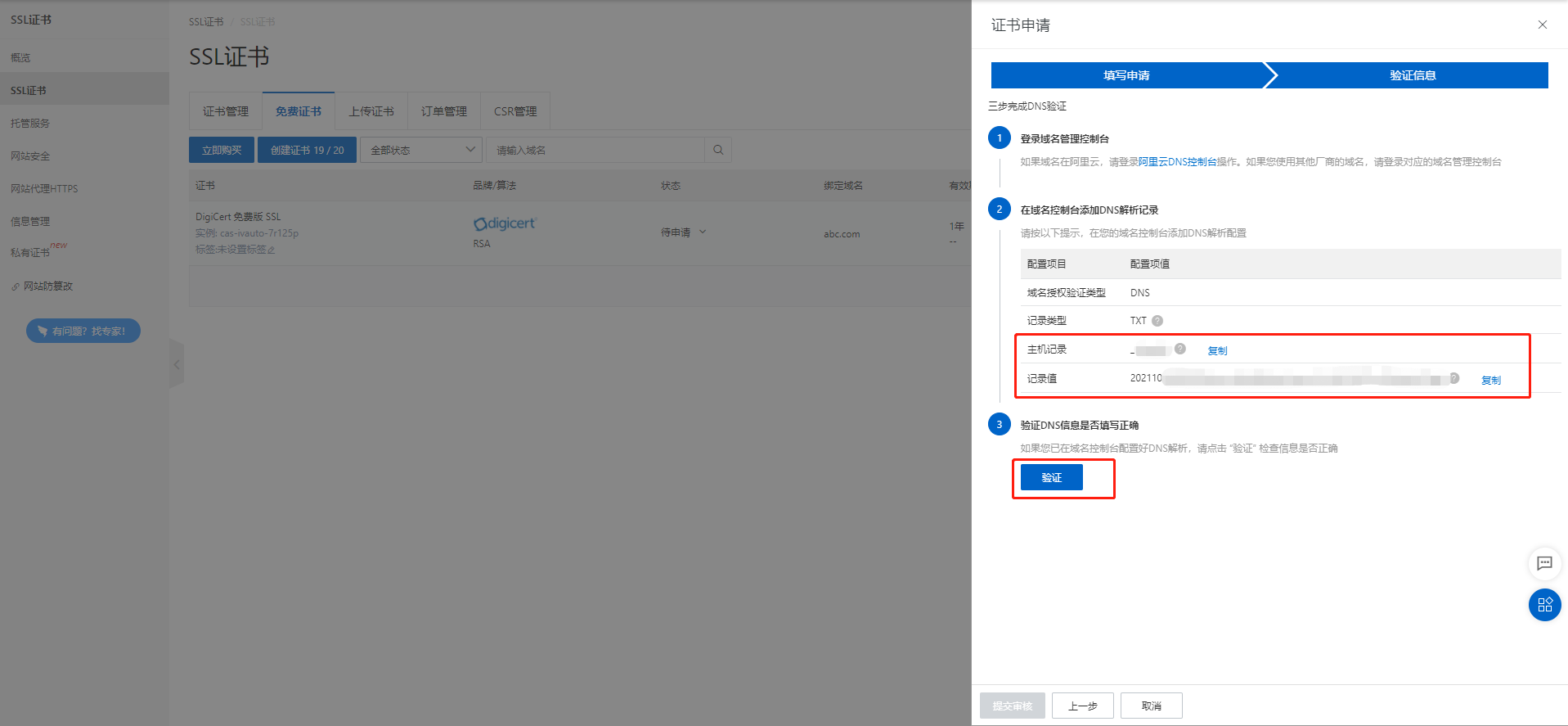Click the 状态 column header

pyautogui.click(x=670, y=186)
